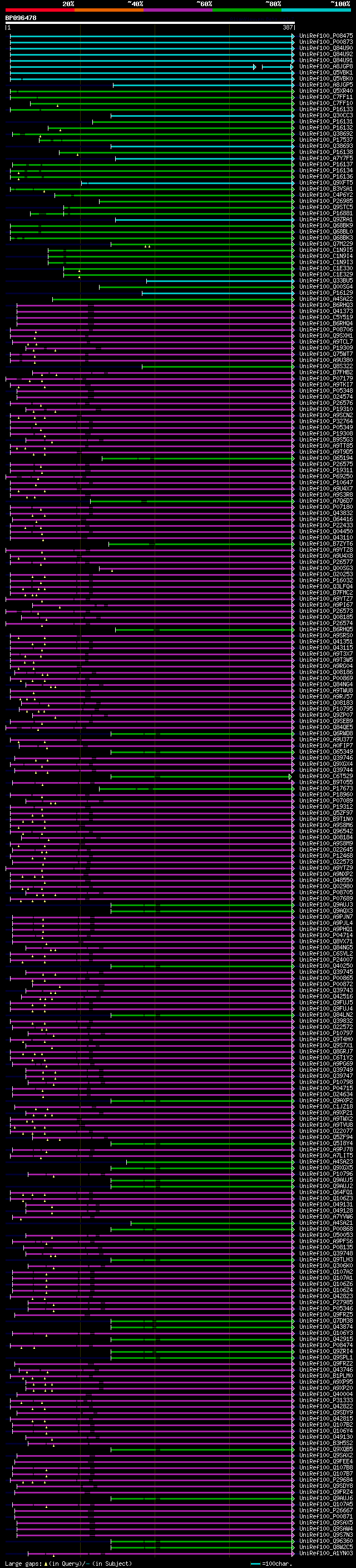356x1568 pixels.
Task: Select hit label UniRef100_P19309
Action: click(x=325, y=348)
